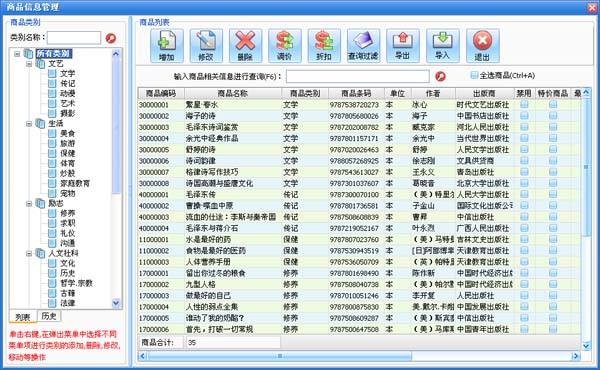Collapse the 所有类别 root node
The width and height of the screenshot is (600, 370).
(17, 54)
